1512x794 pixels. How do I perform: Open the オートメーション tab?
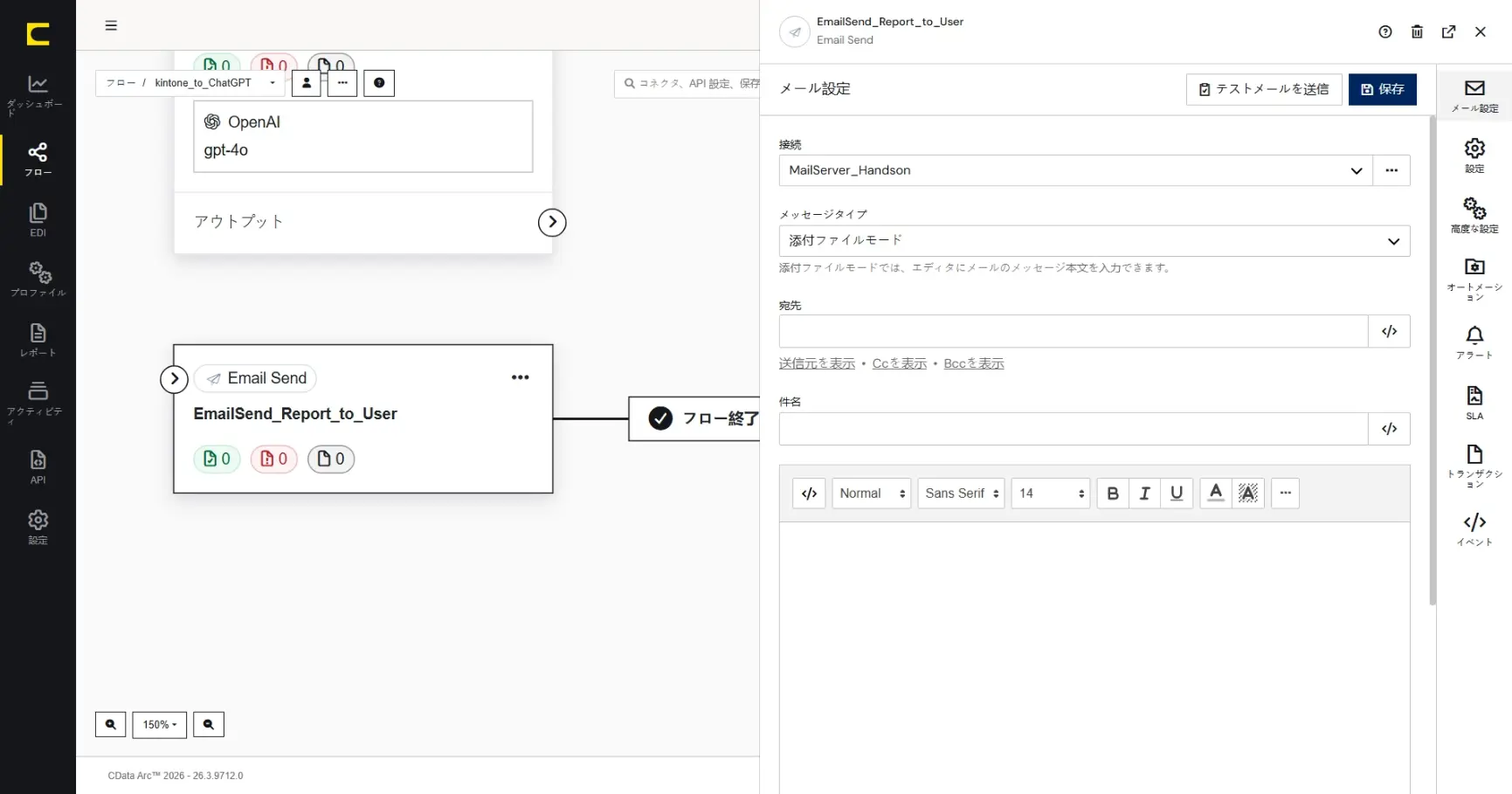pyautogui.click(x=1474, y=279)
